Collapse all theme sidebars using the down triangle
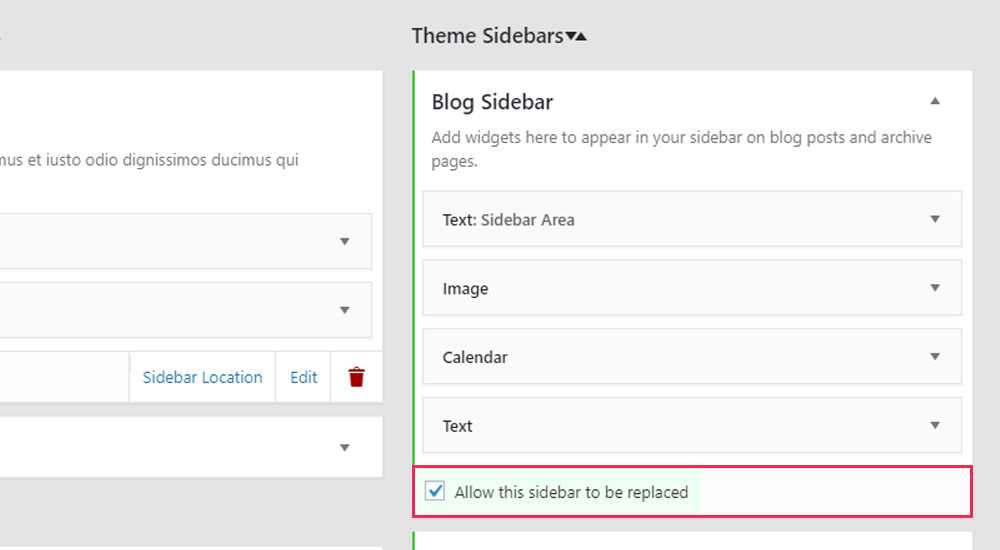 coord(571,36)
